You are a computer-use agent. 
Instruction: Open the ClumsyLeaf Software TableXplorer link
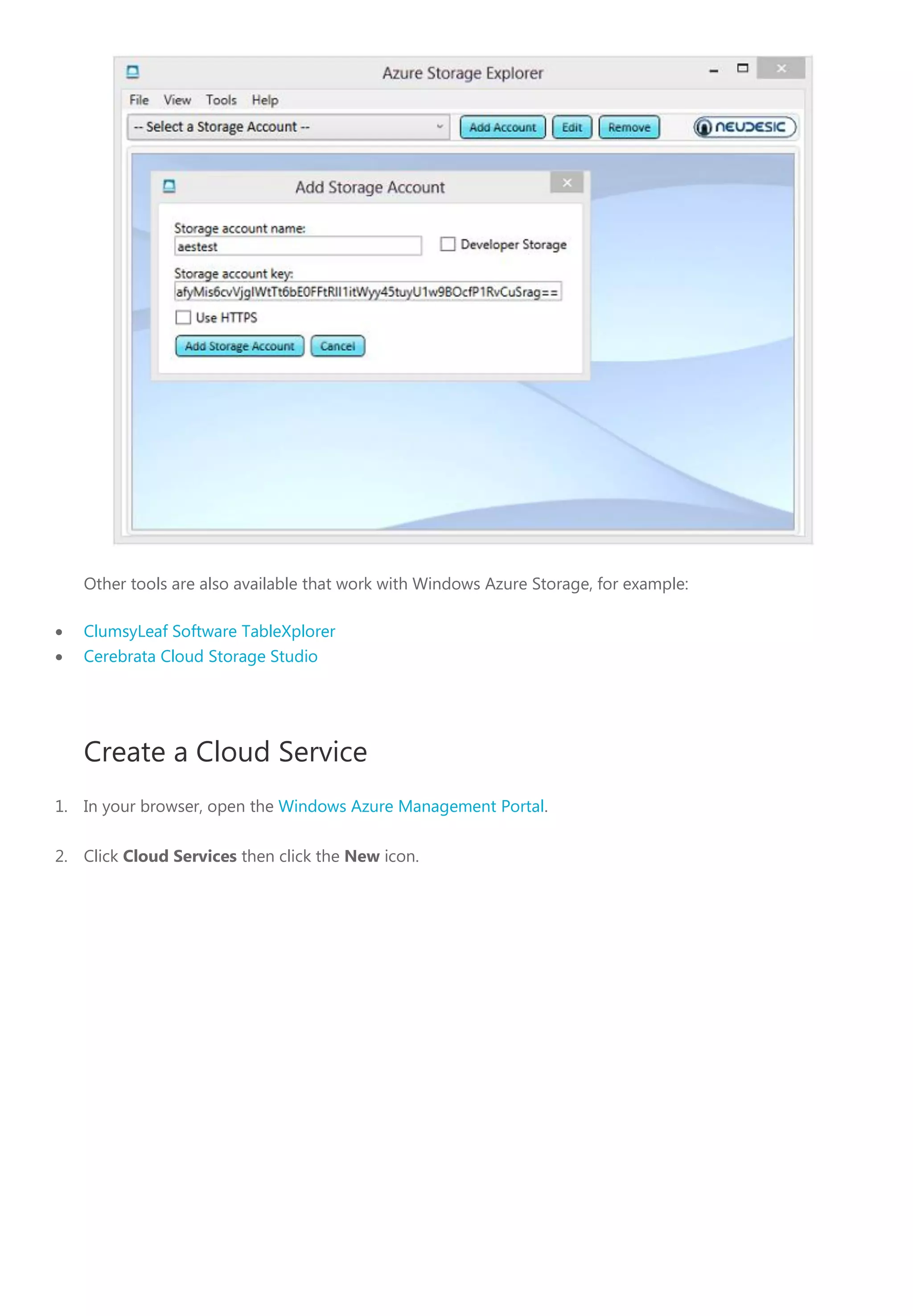[x=210, y=631]
